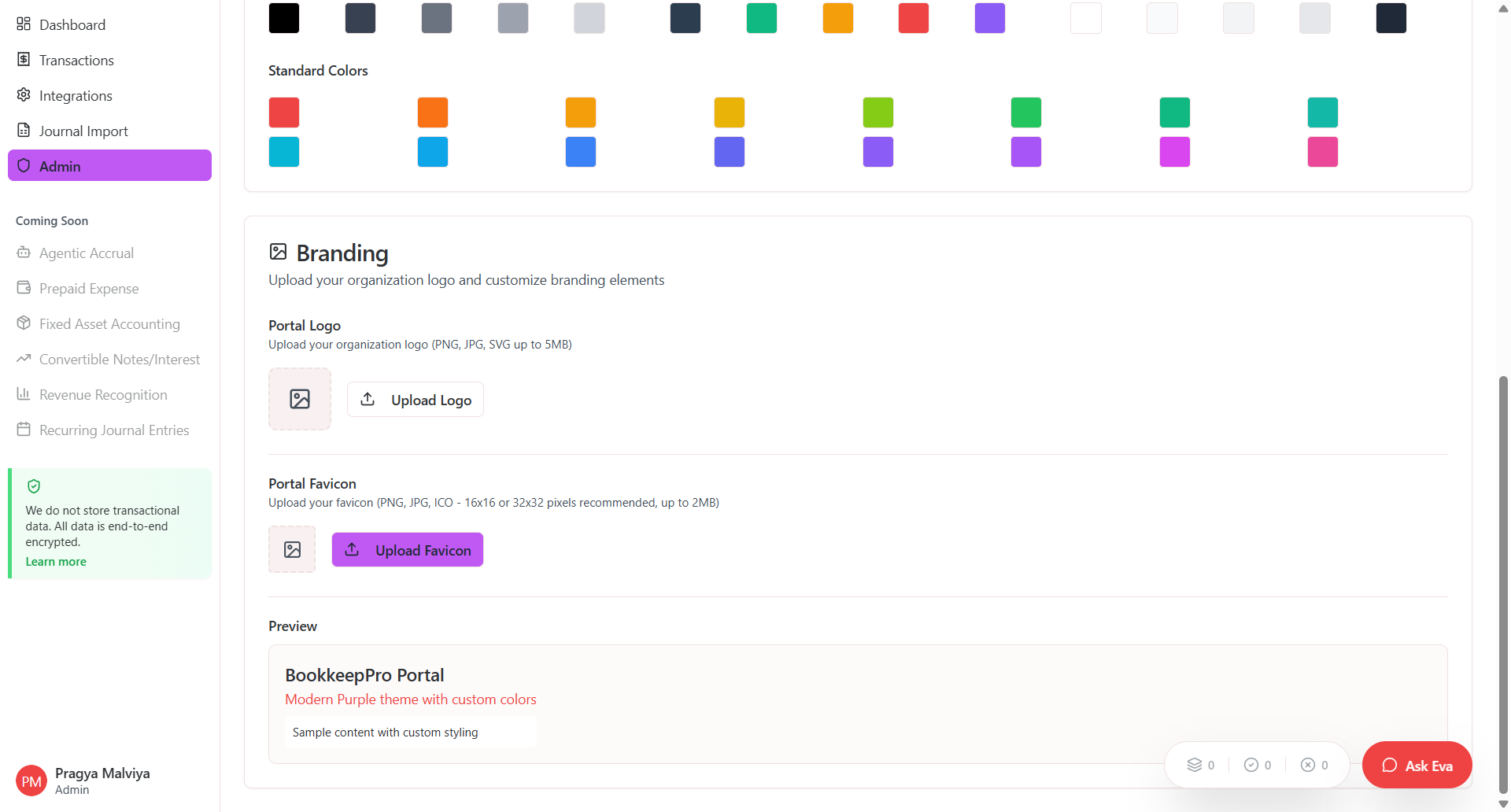The width and height of the screenshot is (1511, 812).
Task: Open the Dashboard page
Action: click(x=72, y=24)
